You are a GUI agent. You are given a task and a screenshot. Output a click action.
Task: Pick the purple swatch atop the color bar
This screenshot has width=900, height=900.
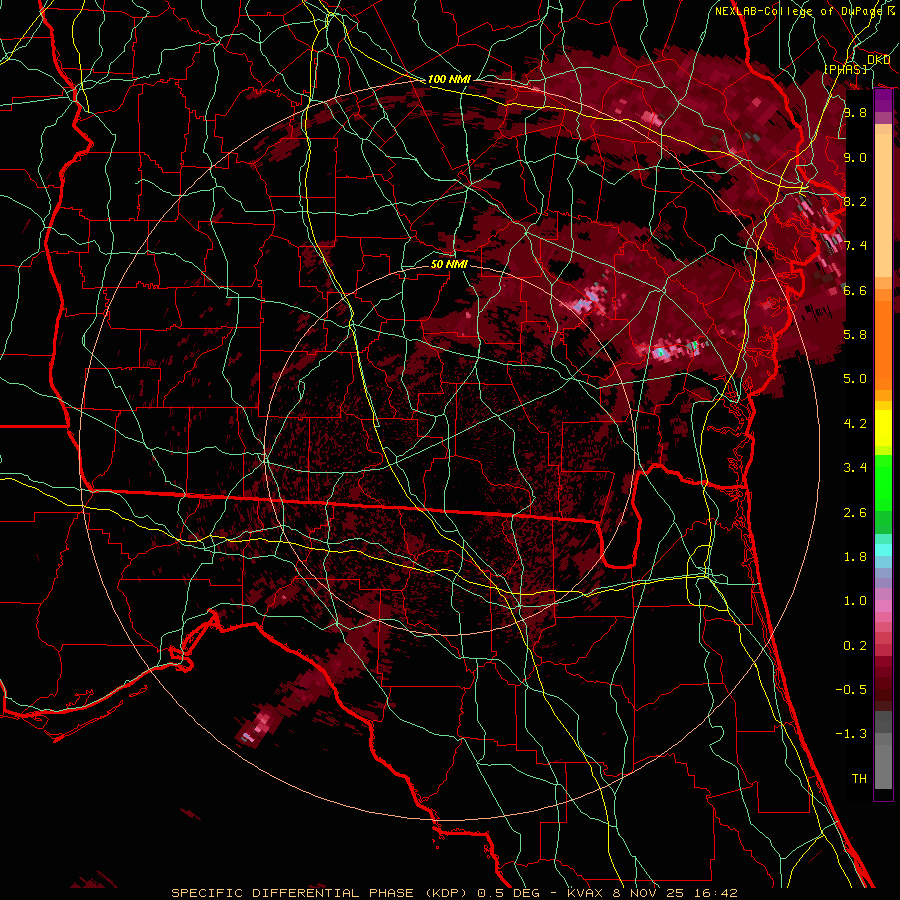883,101
